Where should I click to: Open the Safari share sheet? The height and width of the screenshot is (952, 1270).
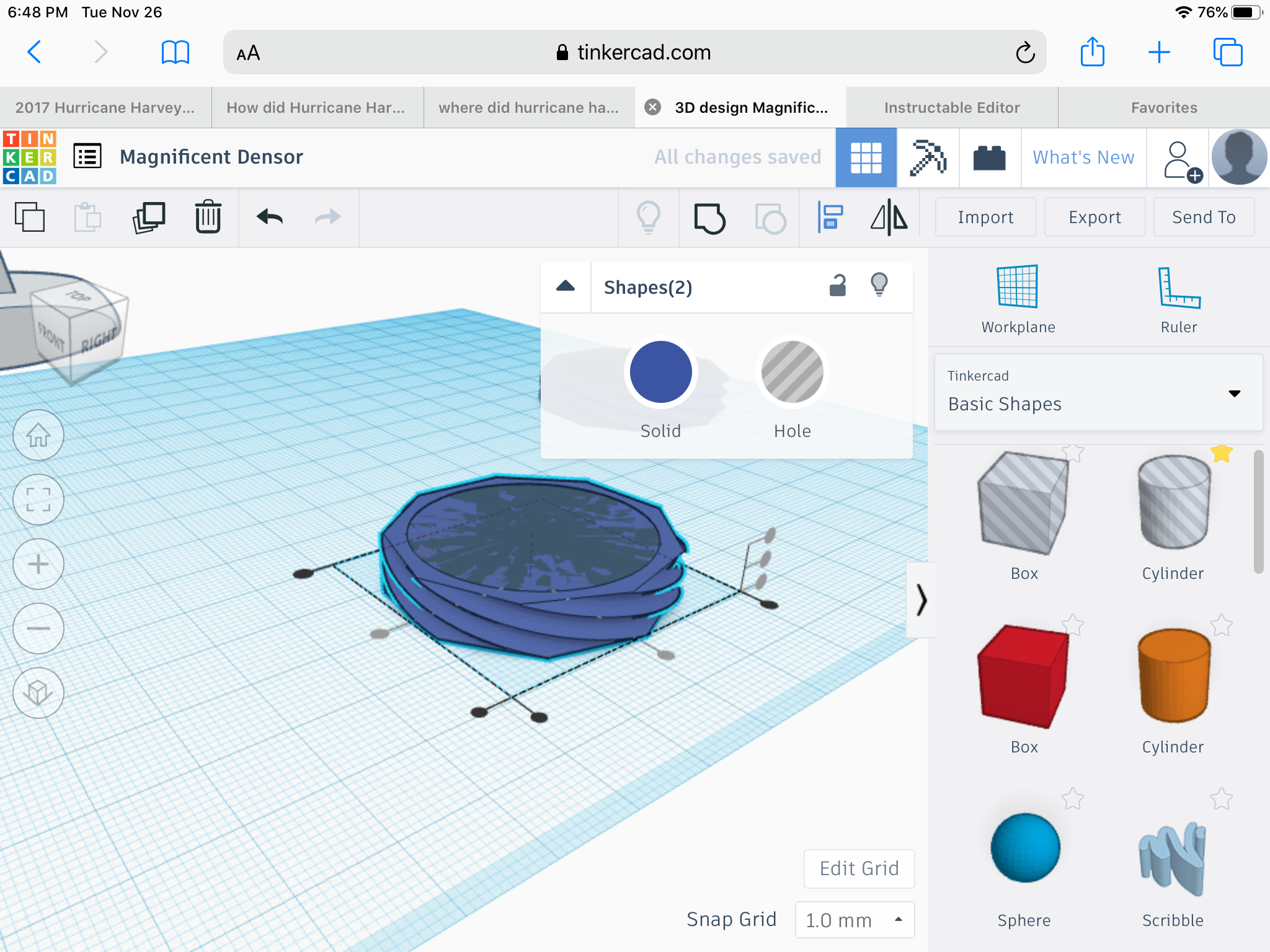point(1092,52)
